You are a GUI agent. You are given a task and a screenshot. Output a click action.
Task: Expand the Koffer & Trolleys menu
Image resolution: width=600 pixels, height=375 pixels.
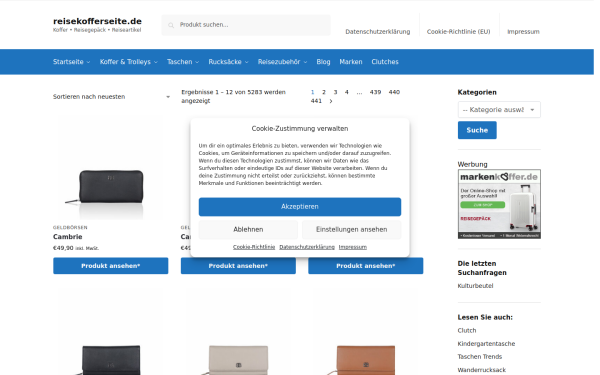click(129, 62)
